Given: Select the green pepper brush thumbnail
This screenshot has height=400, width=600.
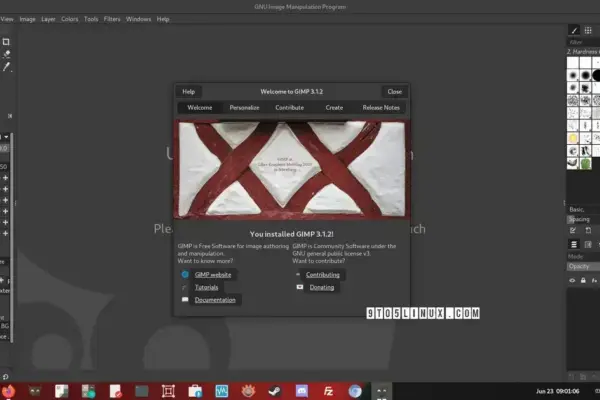Looking at the screenshot, I should pos(585,163).
